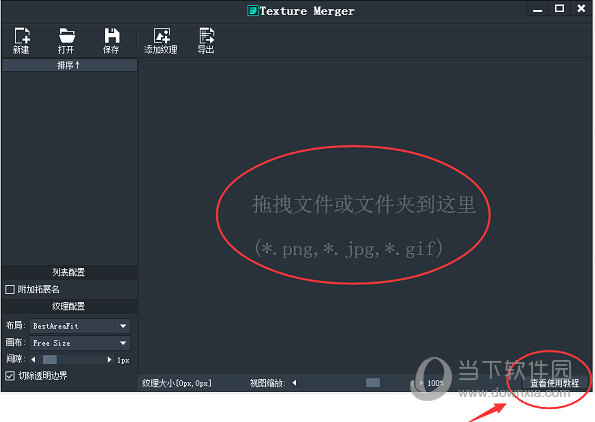Image resolution: width=595 pixels, height=422 pixels.
Task: Click the 列表配置 section header
Action: pyautogui.click(x=69, y=272)
